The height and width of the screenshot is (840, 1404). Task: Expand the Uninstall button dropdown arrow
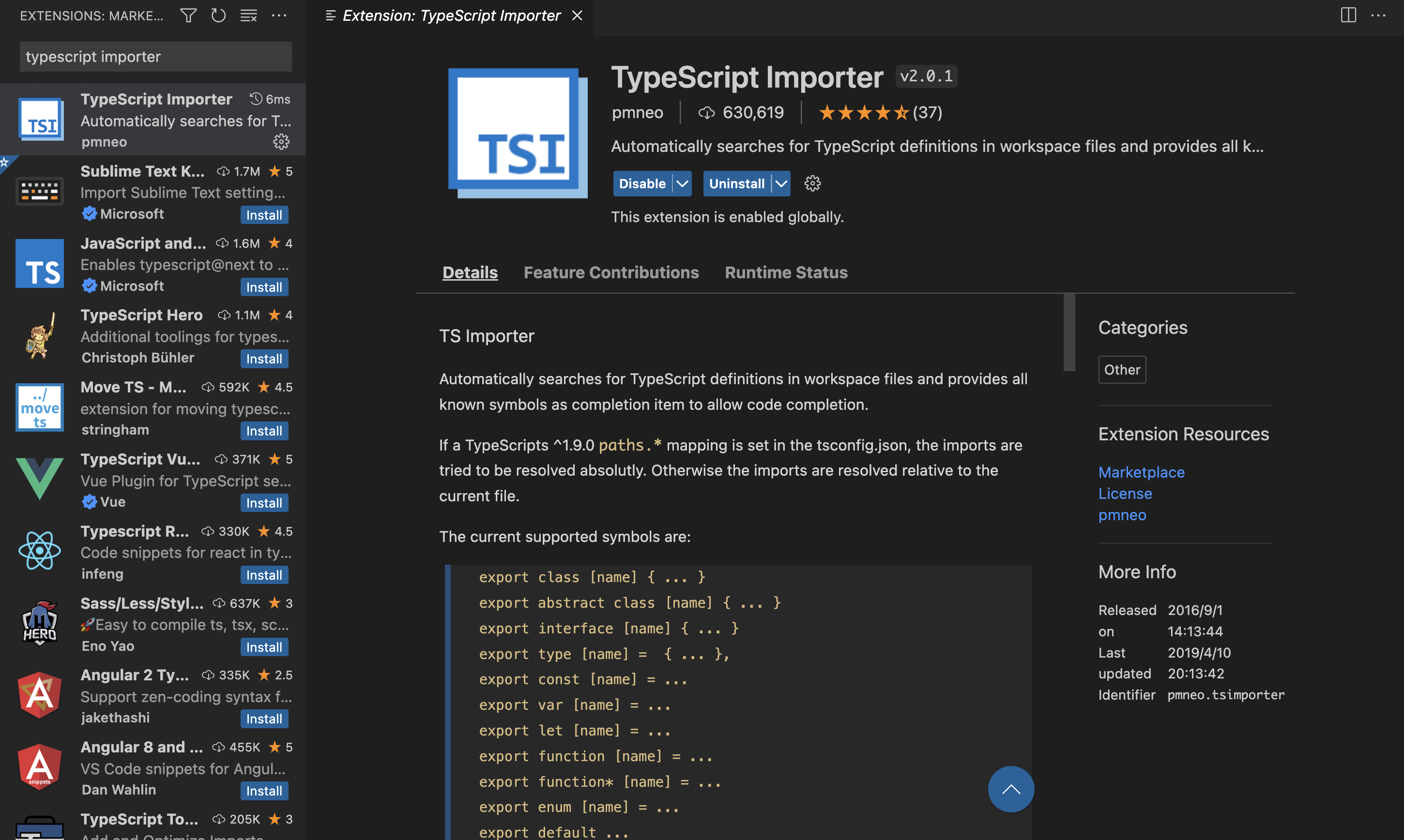pos(781,183)
